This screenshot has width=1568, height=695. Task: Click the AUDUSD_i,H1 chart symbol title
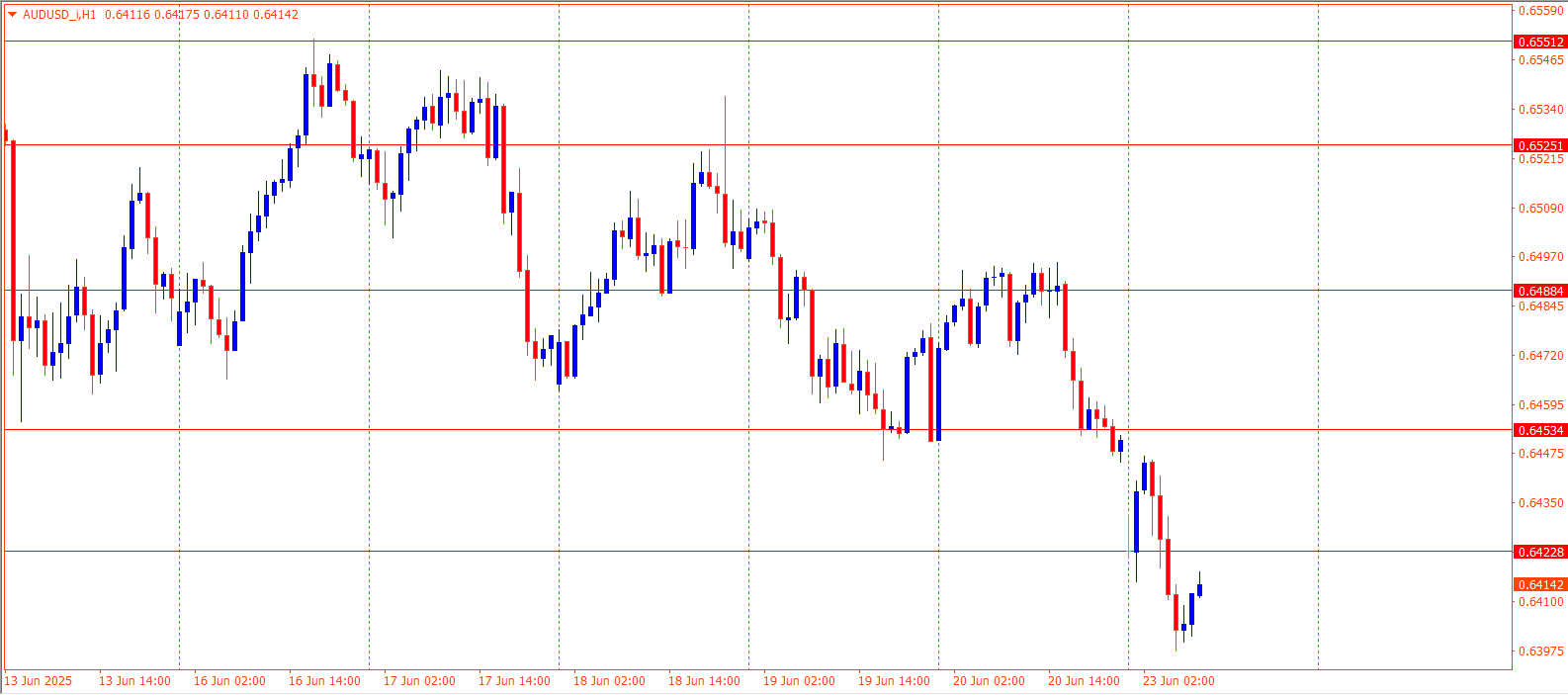pos(59,15)
